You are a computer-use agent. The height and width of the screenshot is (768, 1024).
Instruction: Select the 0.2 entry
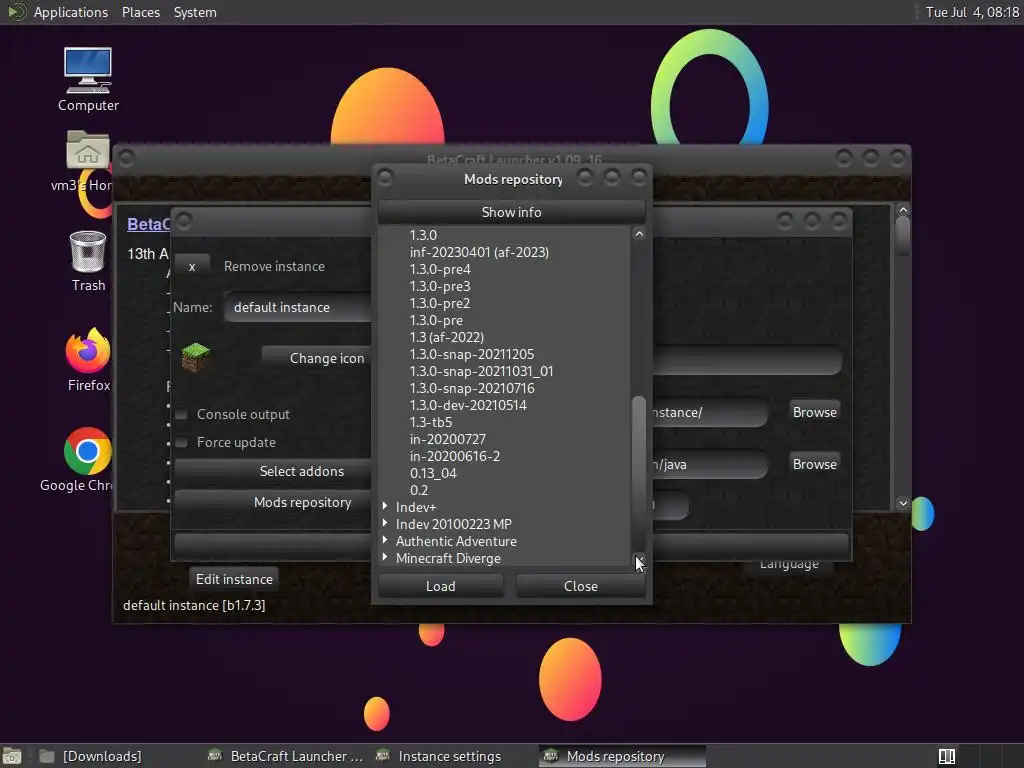pos(419,490)
